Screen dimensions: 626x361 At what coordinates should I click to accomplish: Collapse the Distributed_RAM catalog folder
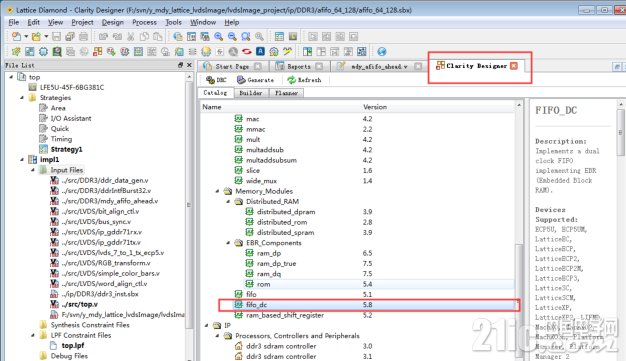(x=228, y=201)
